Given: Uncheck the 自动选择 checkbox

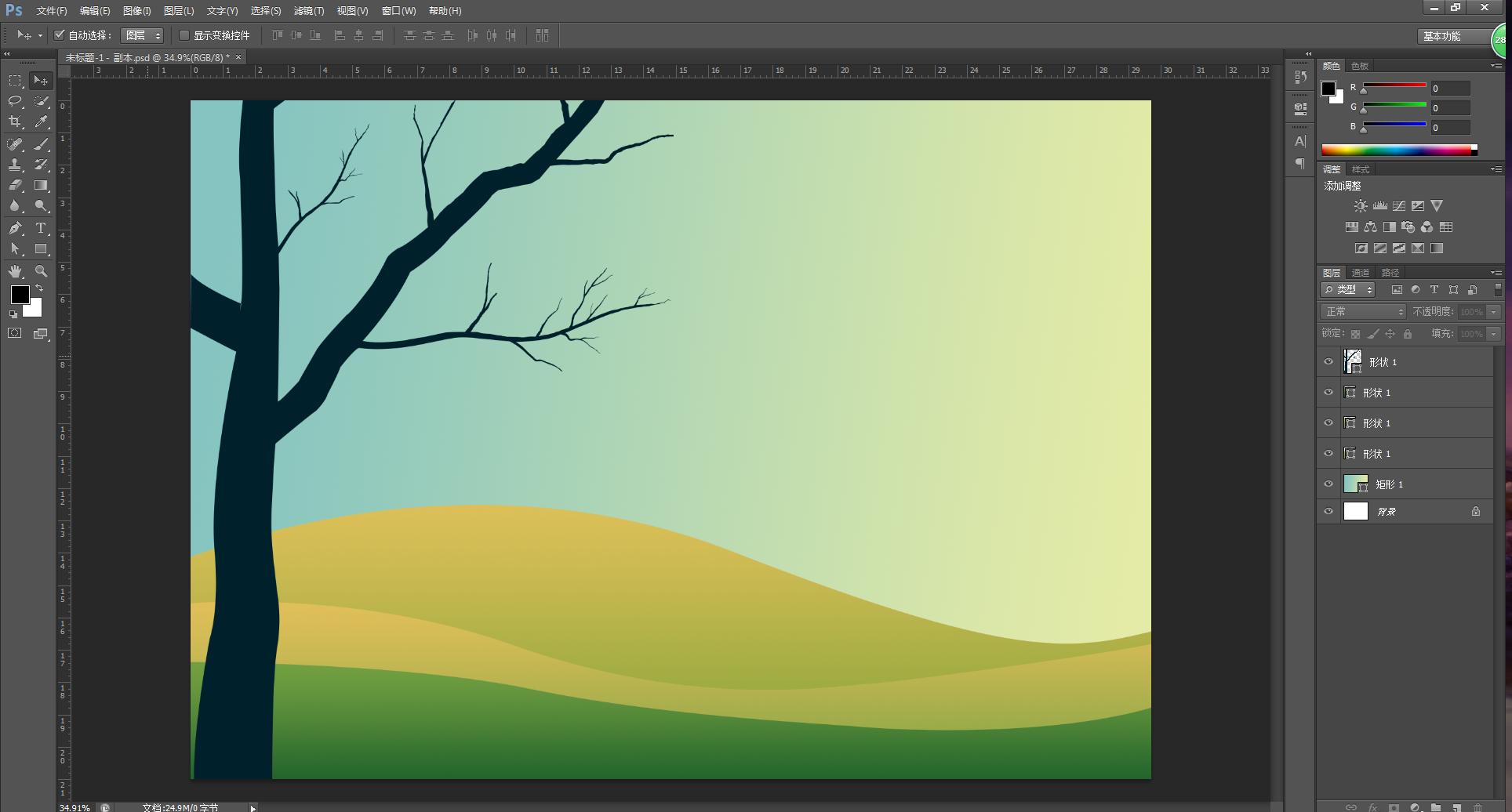Looking at the screenshot, I should (59, 35).
